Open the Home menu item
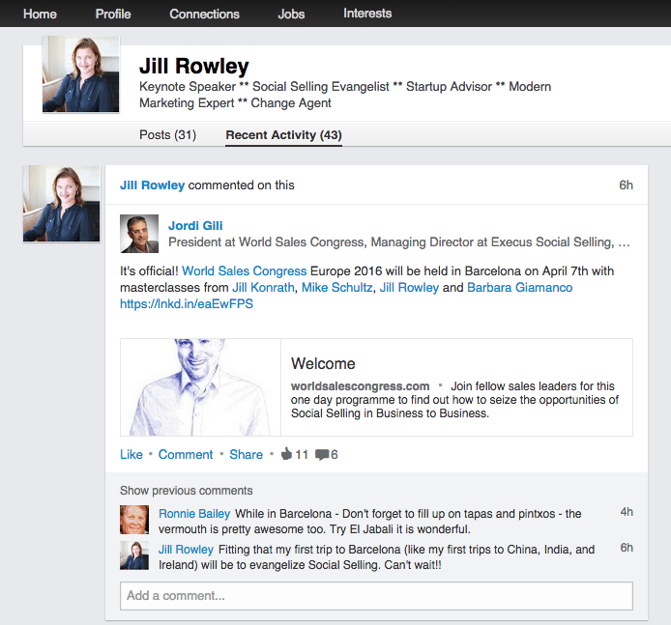Image resolution: width=671 pixels, height=625 pixels. tap(40, 14)
